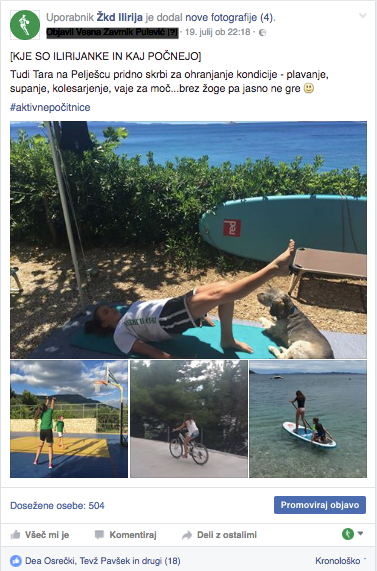377x571 pixels.
Task: Click the blue like reaction icon
Action: click(x=16, y=561)
